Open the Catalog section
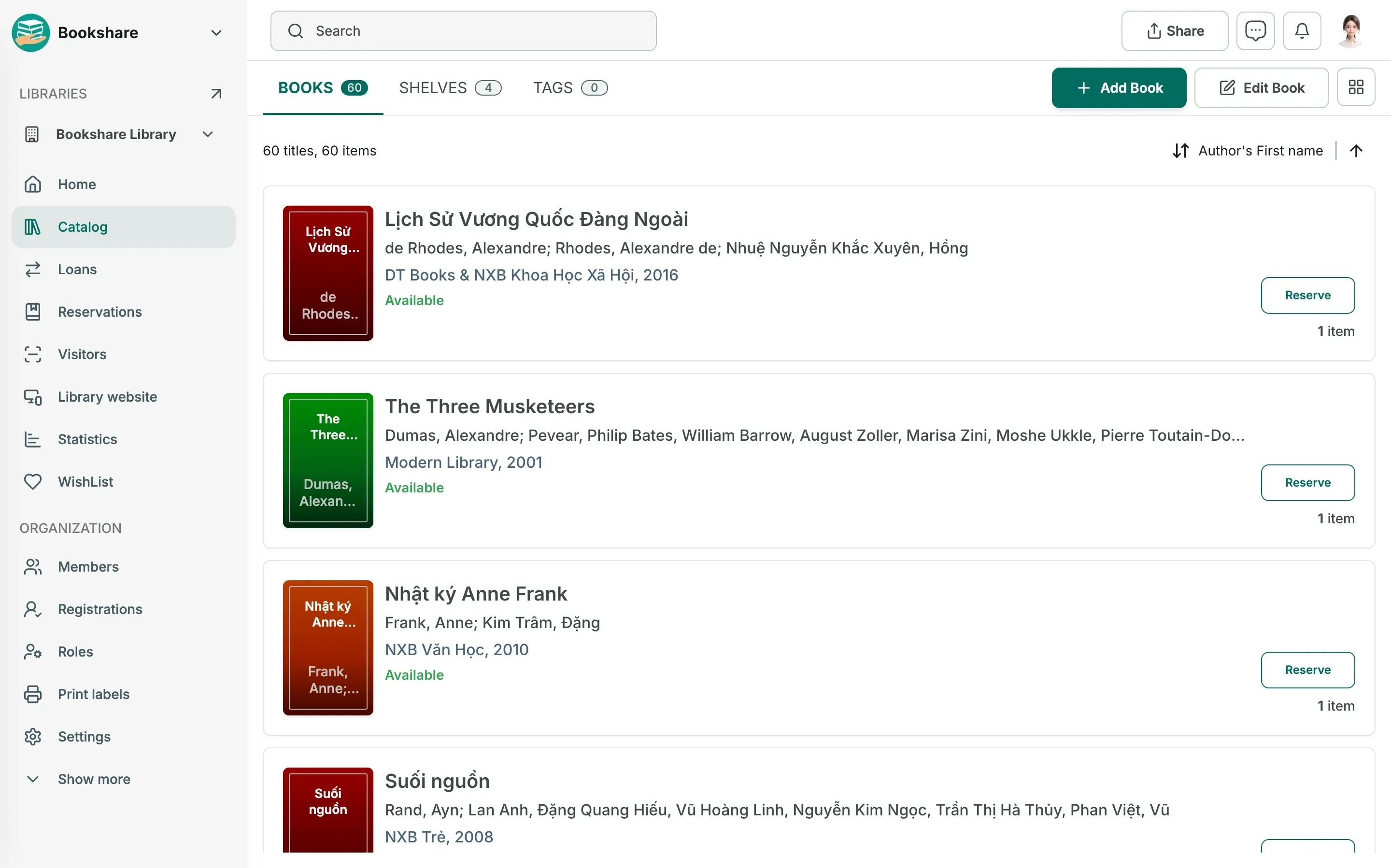The image size is (1391, 868). (x=124, y=227)
